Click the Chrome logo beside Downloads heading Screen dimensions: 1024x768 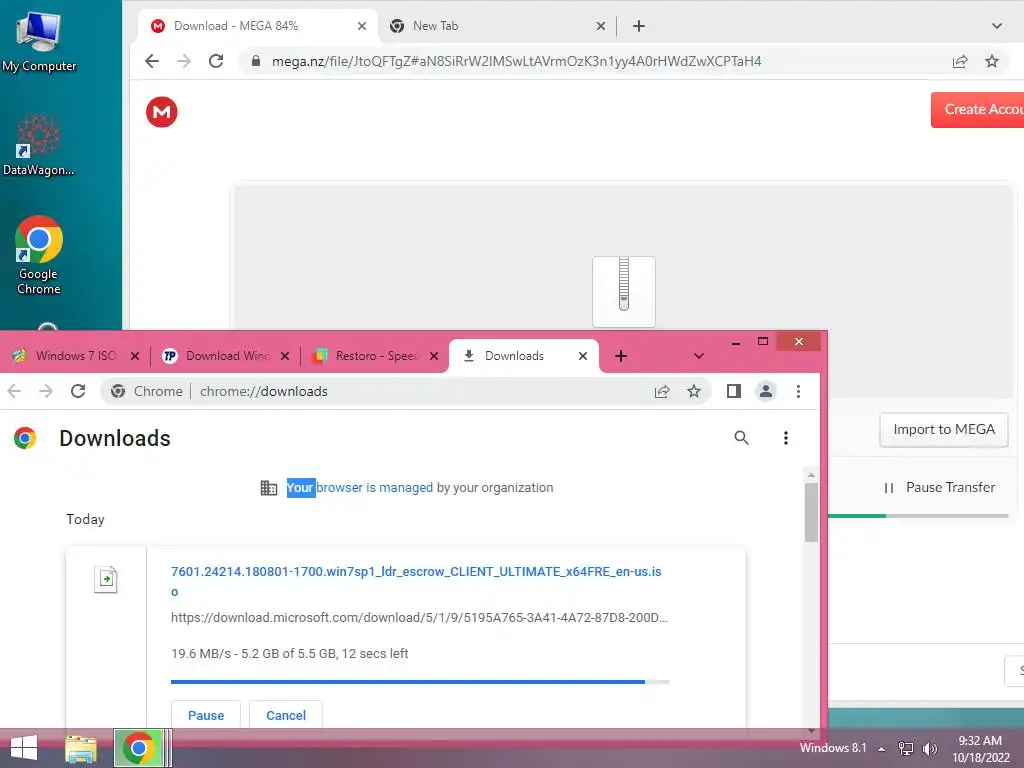[25, 438]
